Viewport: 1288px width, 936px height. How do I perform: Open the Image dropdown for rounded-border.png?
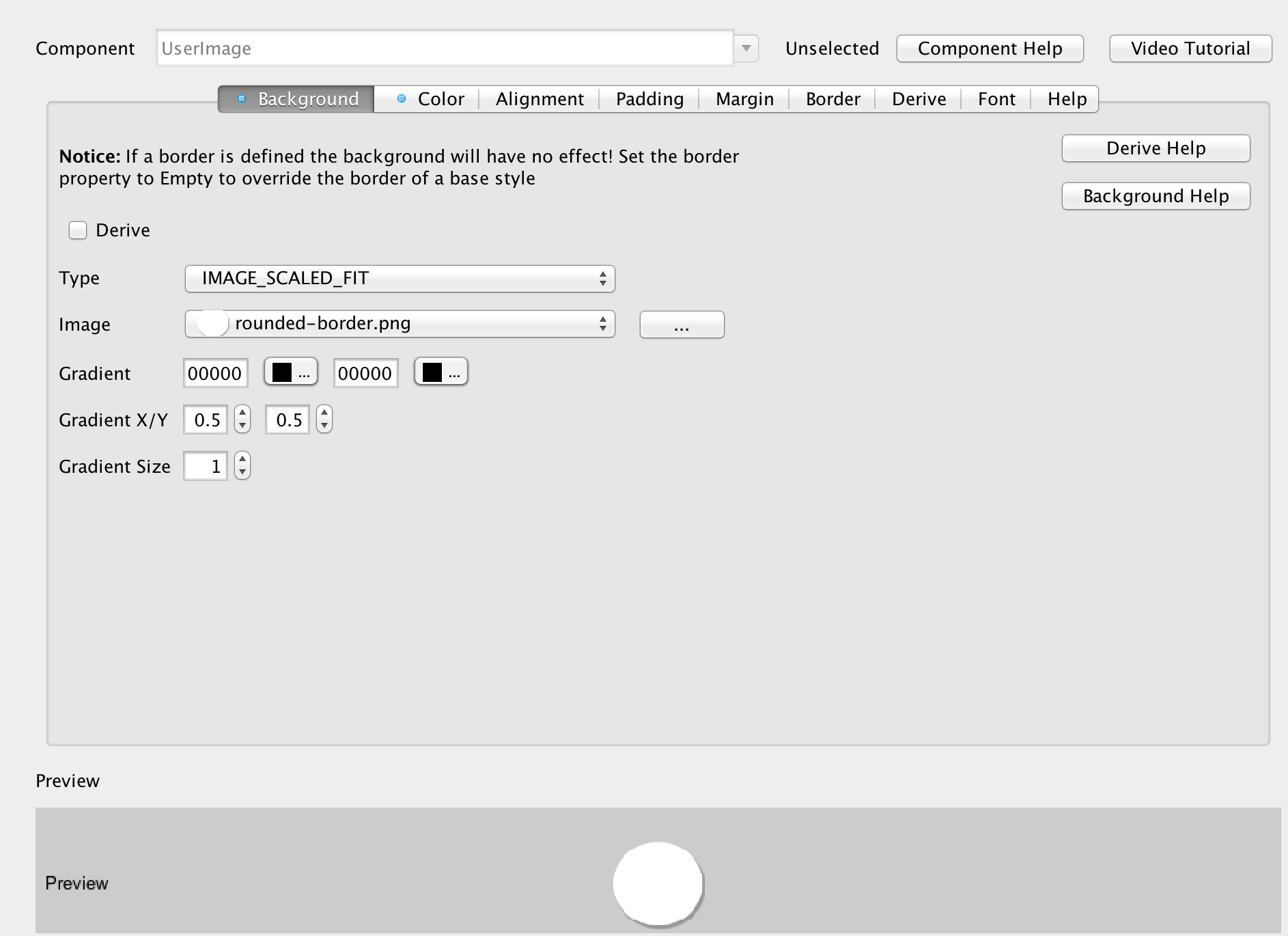pyautogui.click(x=399, y=324)
